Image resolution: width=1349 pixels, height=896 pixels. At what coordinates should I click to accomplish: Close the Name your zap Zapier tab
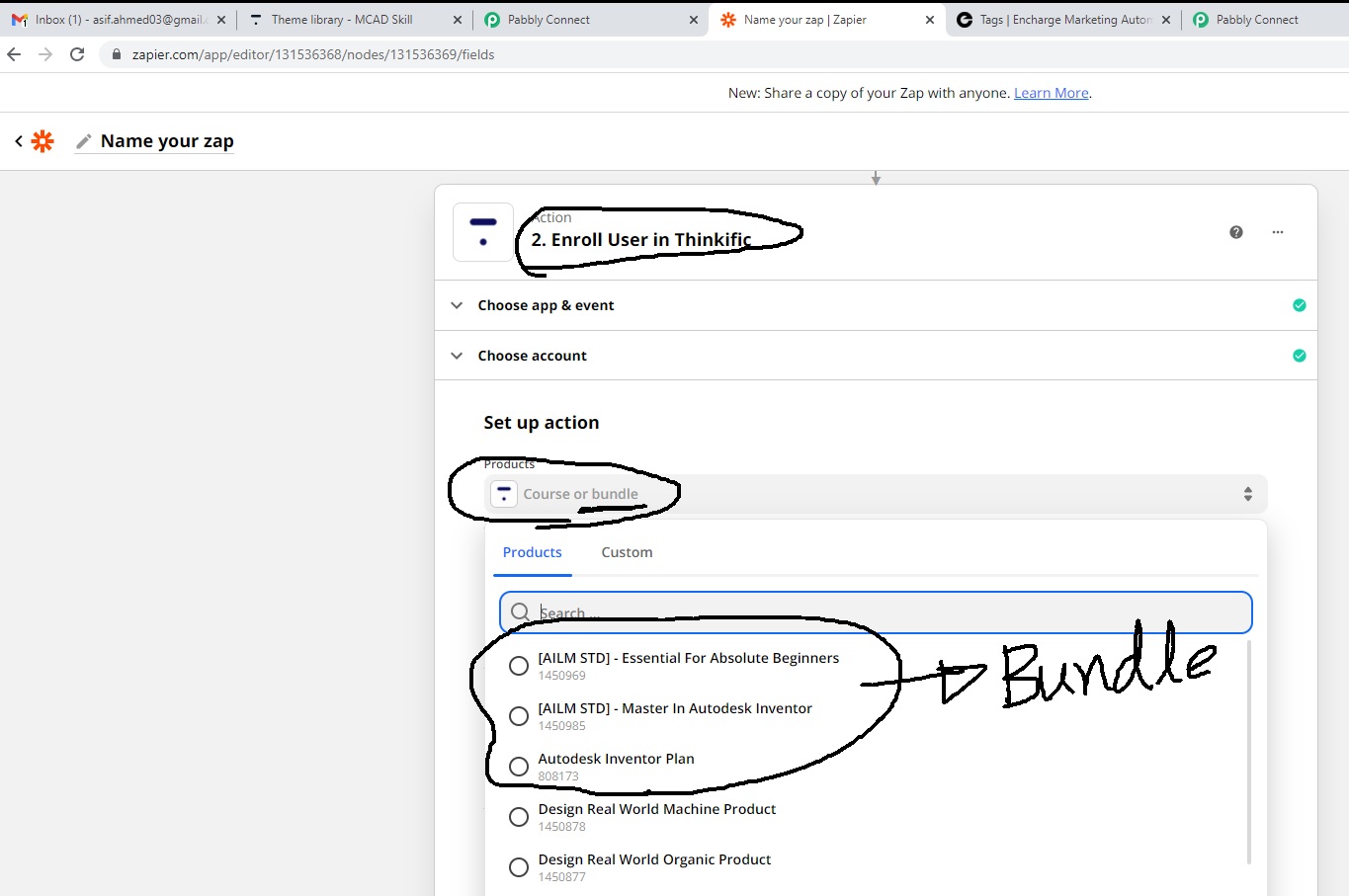click(x=930, y=20)
